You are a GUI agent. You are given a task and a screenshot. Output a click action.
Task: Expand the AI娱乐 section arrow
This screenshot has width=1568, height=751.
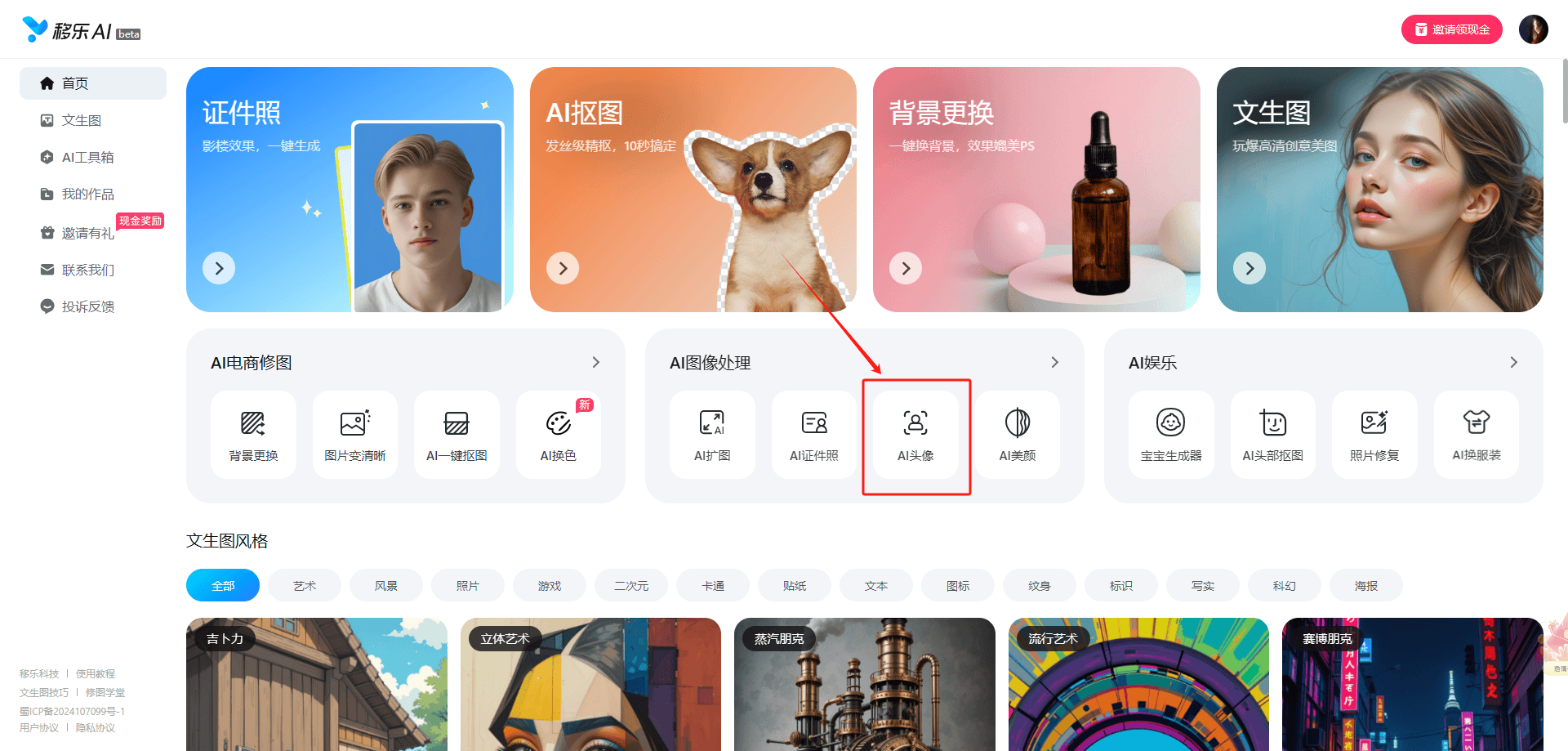click(x=1514, y=362)
